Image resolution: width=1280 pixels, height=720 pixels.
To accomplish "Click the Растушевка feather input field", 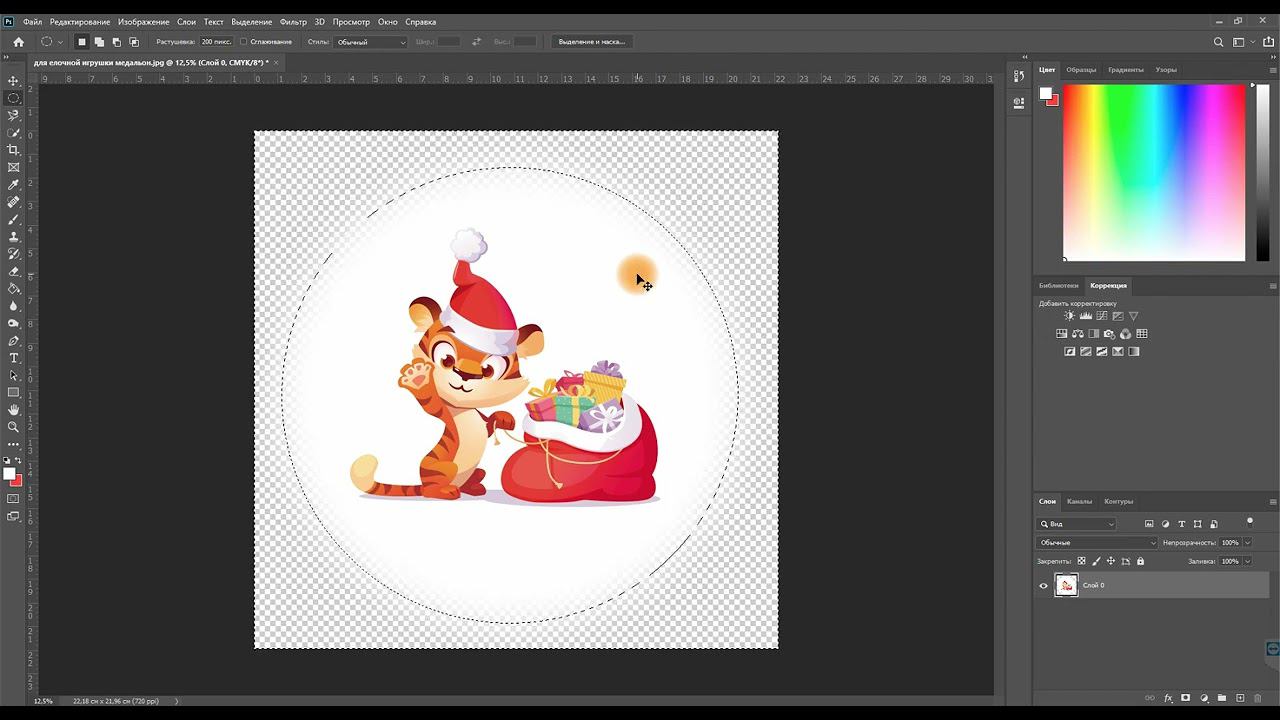I will (216, 42).
